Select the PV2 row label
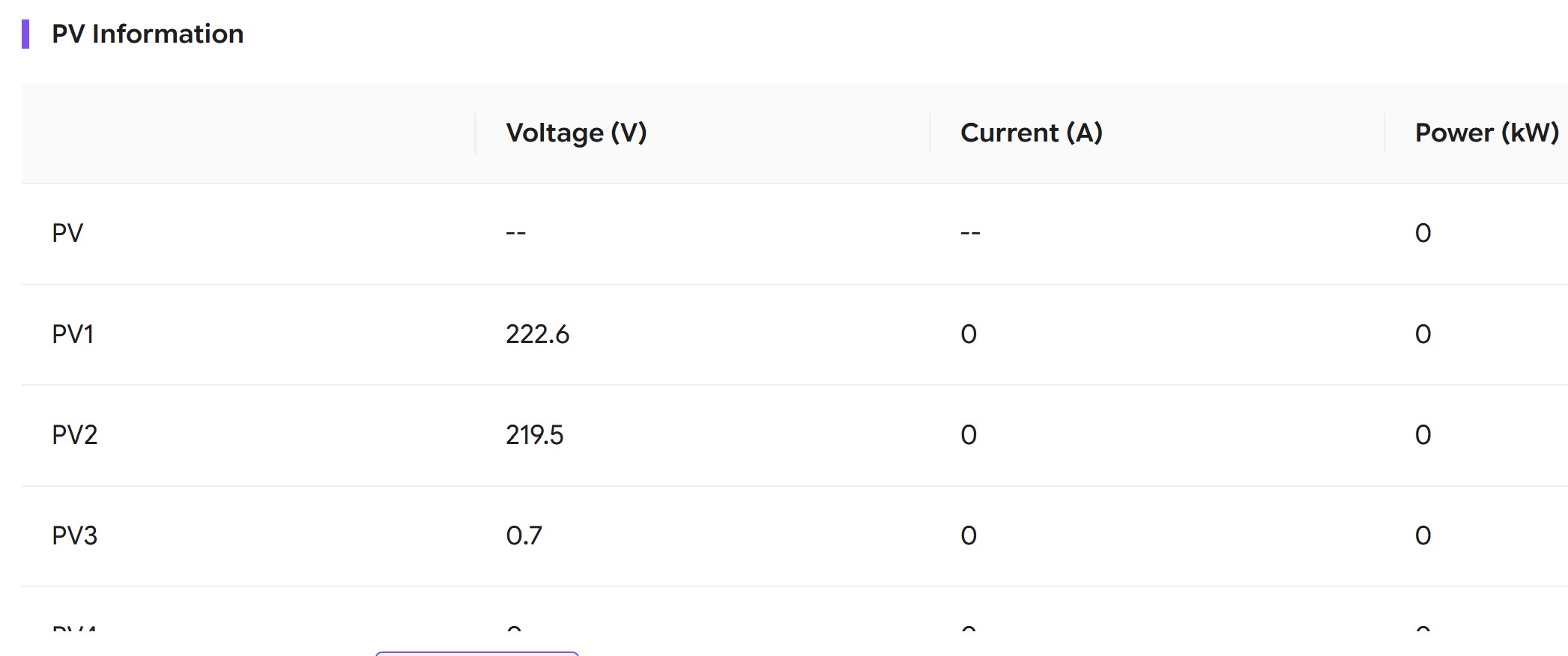 click(74, 435)
